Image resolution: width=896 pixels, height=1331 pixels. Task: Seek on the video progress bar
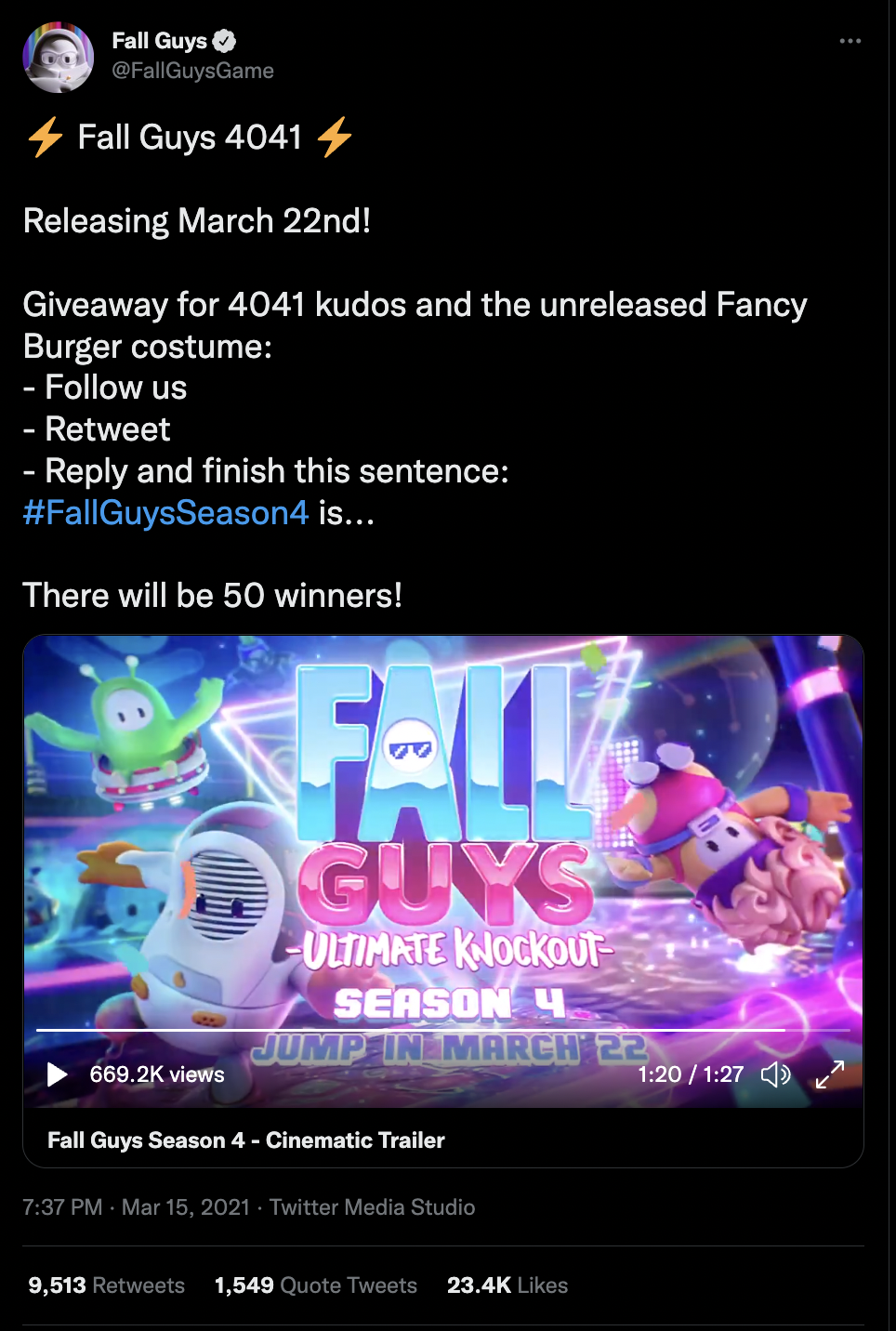tap(443, 1030)
